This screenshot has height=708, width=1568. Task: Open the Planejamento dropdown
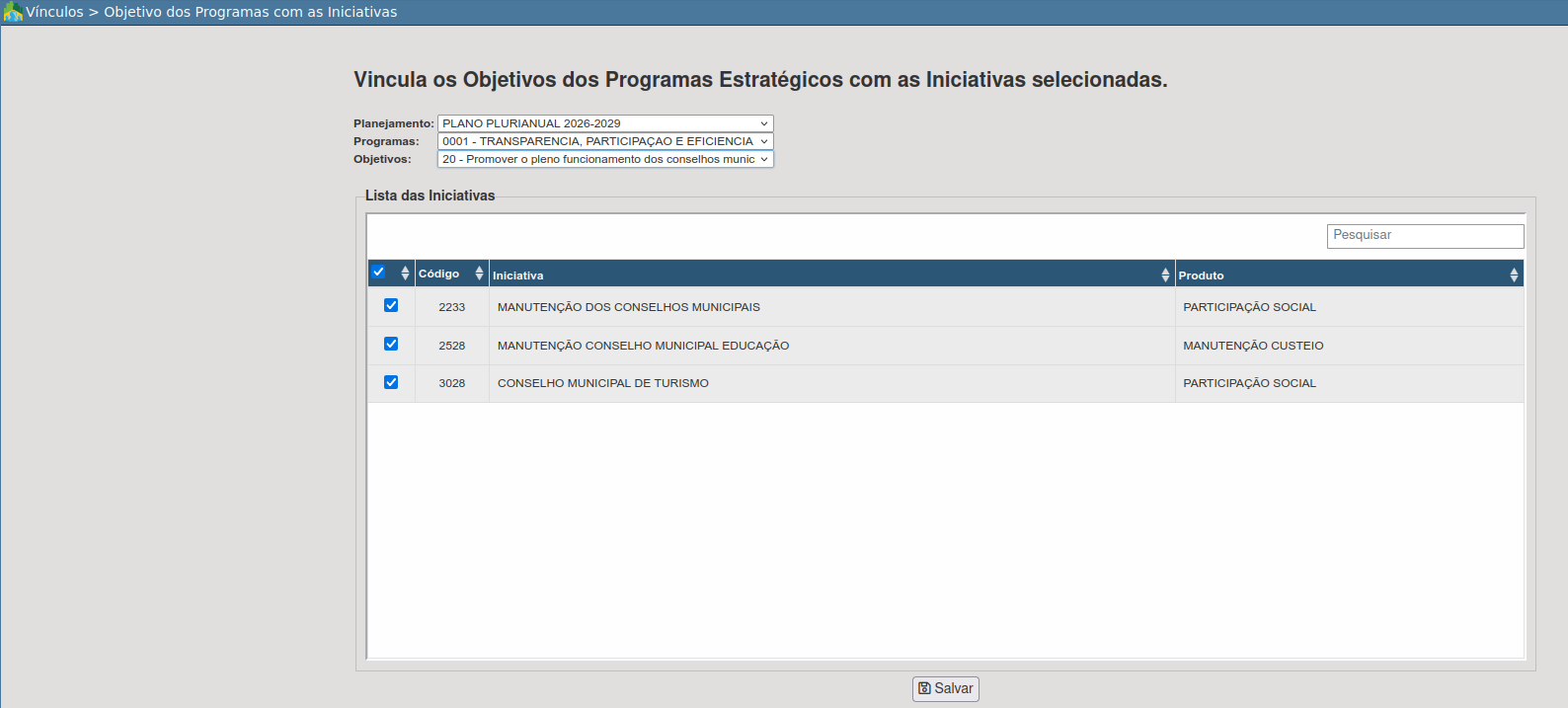coord(604,123)
